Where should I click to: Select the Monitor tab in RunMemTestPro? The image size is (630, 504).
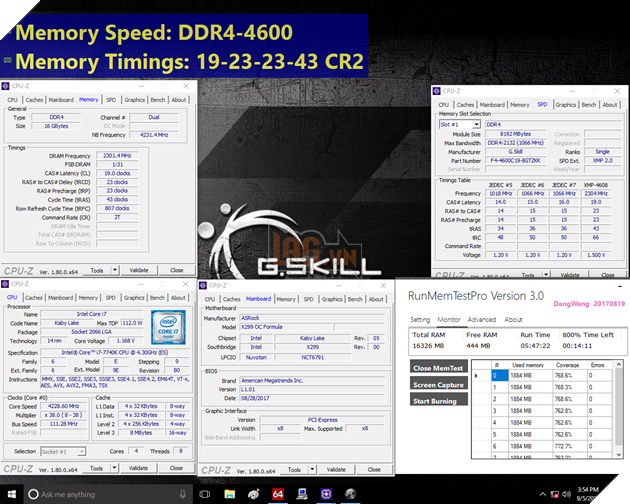(449, 320)
